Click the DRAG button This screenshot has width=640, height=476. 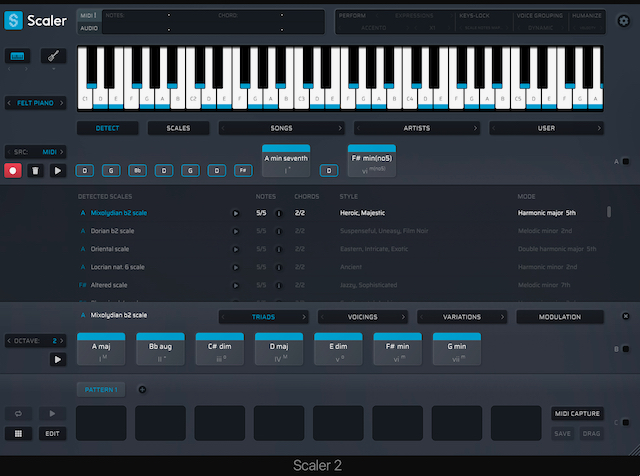click(x=591, y=434)
